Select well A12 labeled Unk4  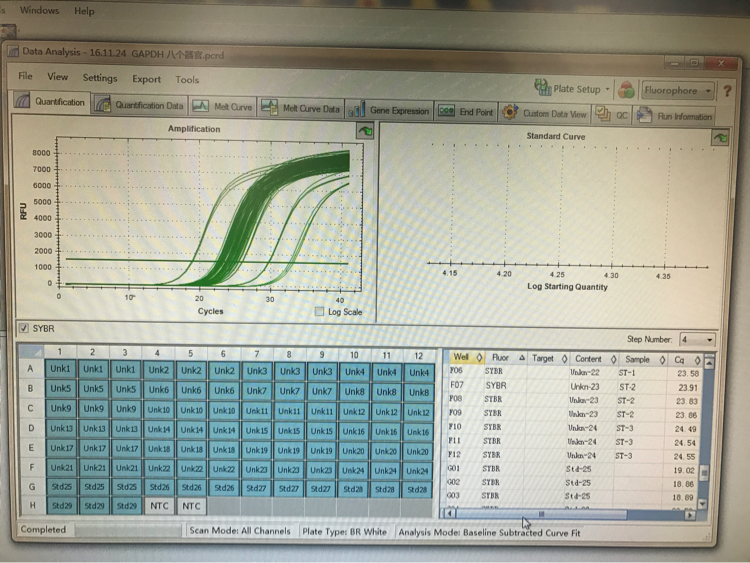coord(419,373)
